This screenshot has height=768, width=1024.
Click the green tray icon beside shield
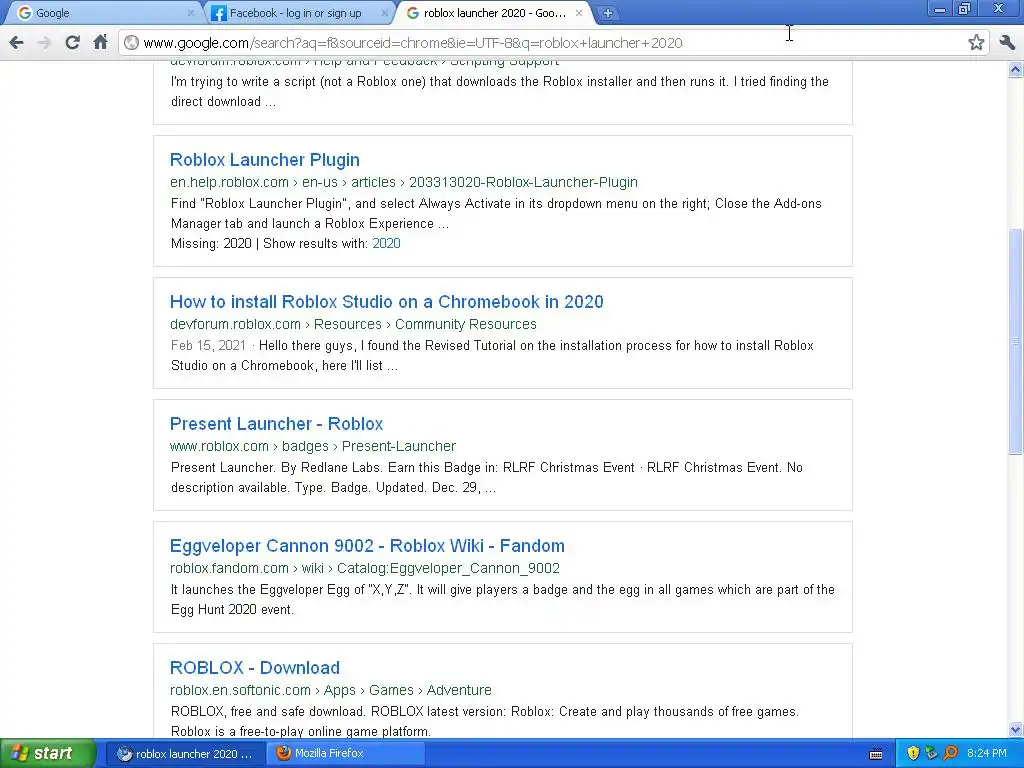tap(931, 754)
